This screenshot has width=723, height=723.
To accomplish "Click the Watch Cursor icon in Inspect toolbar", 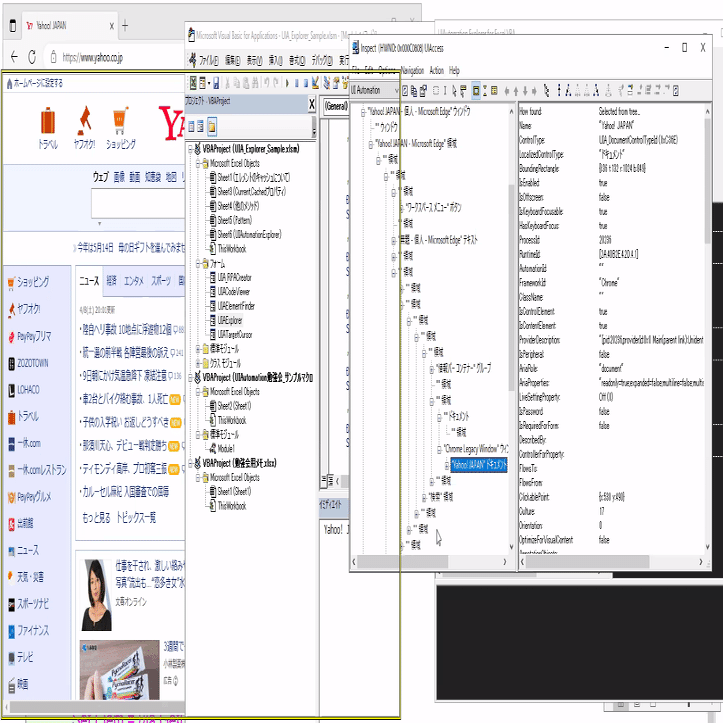I will point(454,90).
